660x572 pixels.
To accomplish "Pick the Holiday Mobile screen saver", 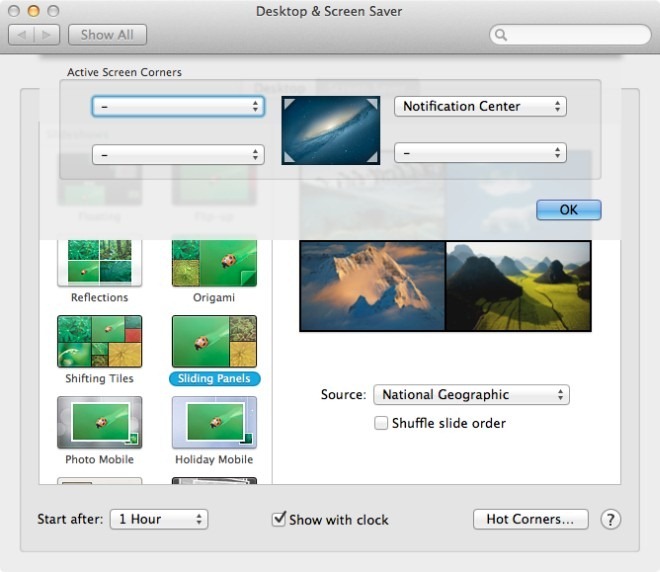I will pos(214,422).
